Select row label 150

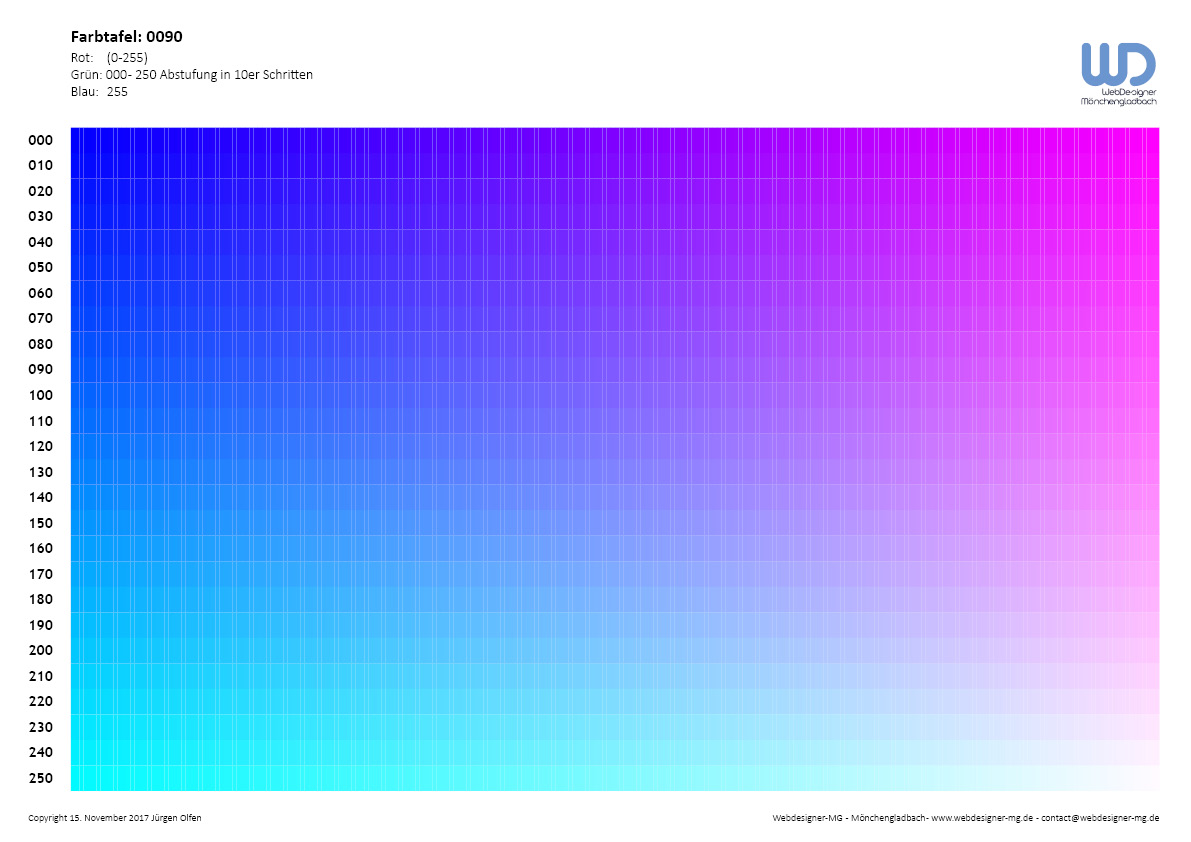pos(40,522)
